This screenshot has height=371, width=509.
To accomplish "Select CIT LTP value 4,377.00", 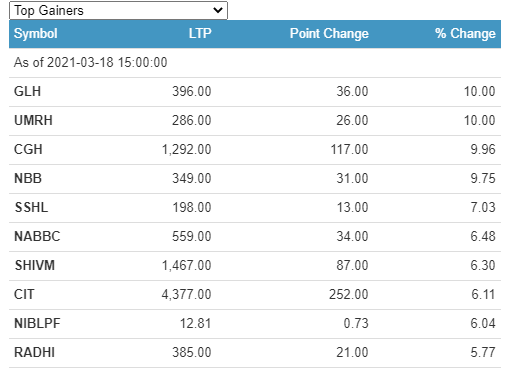I will click(187, 294).
